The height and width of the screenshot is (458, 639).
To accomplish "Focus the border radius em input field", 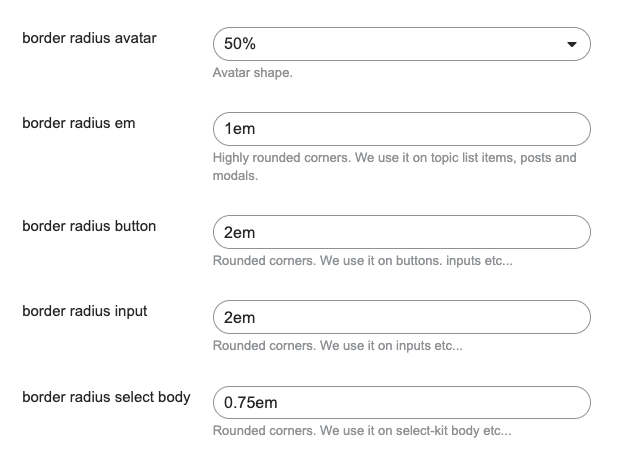I will [x=400, y=129].
